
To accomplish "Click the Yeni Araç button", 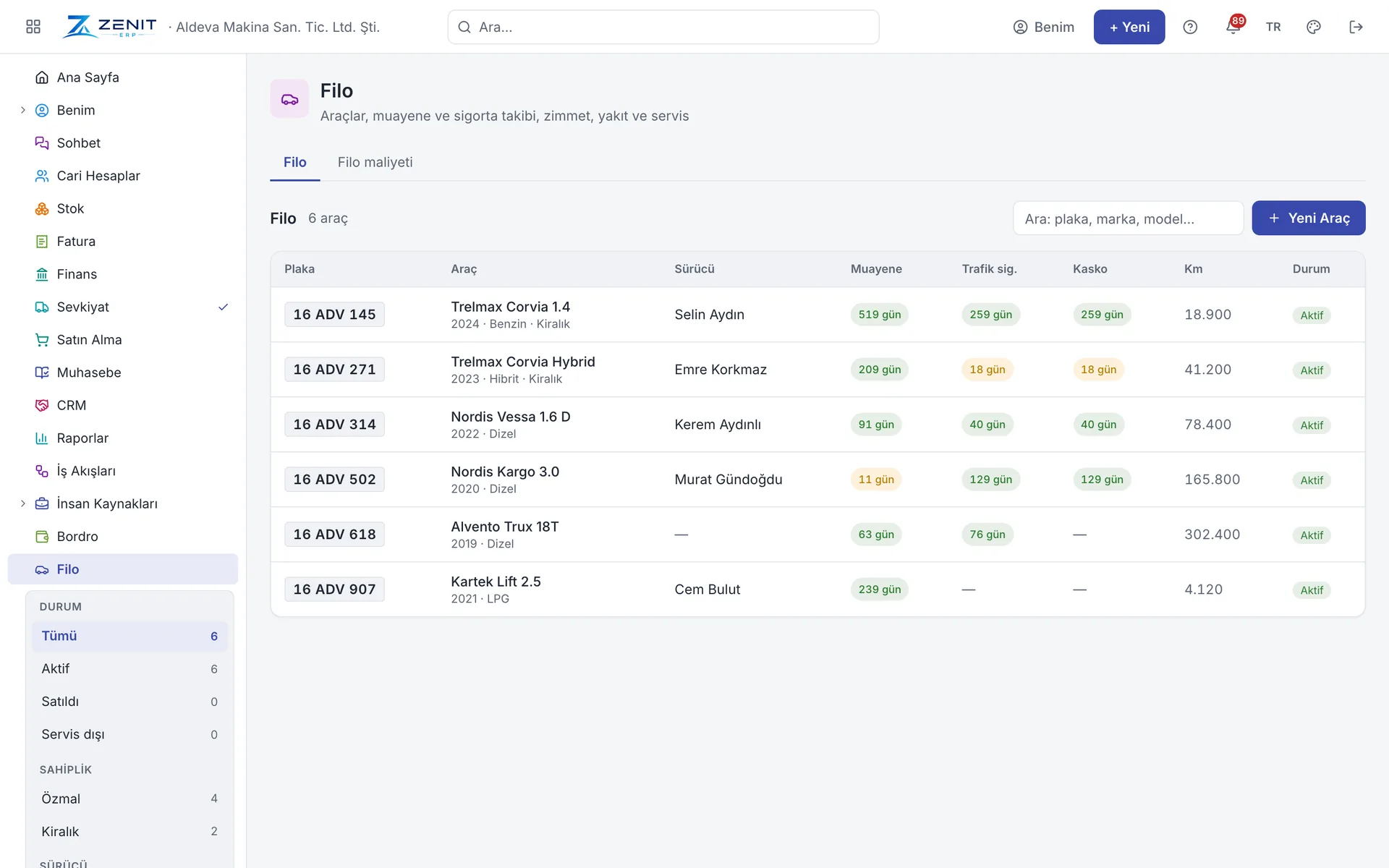I will tap(1309, 218).
